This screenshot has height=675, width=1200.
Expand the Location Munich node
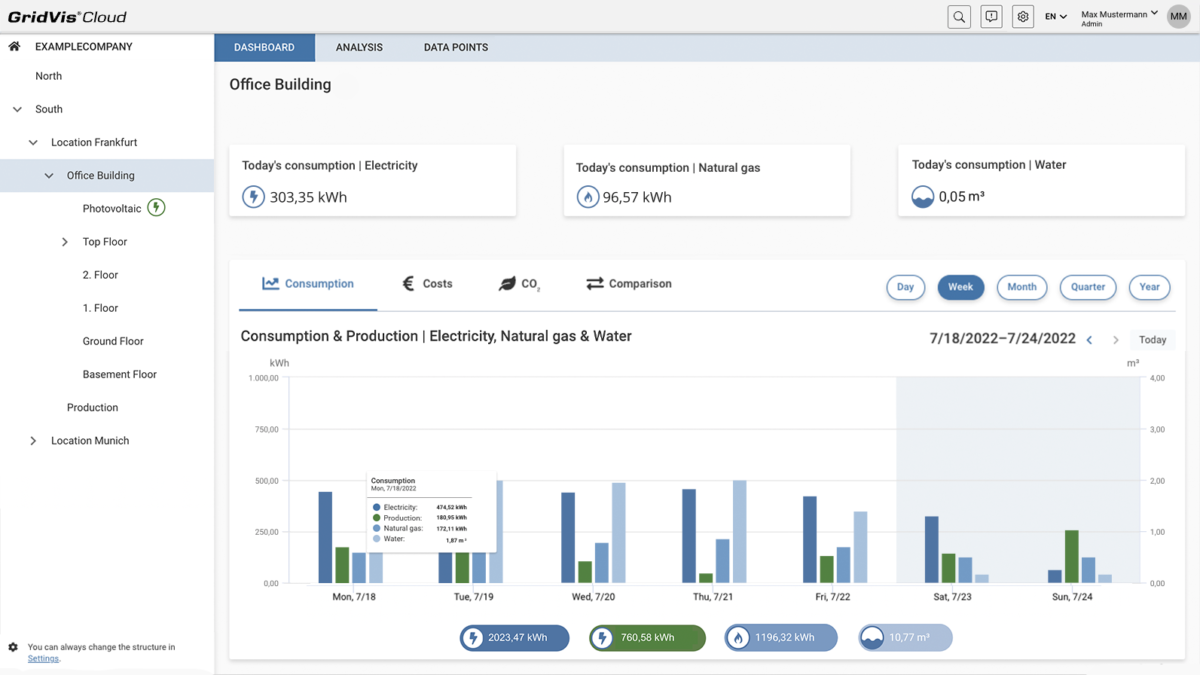[x=33, y=441]
